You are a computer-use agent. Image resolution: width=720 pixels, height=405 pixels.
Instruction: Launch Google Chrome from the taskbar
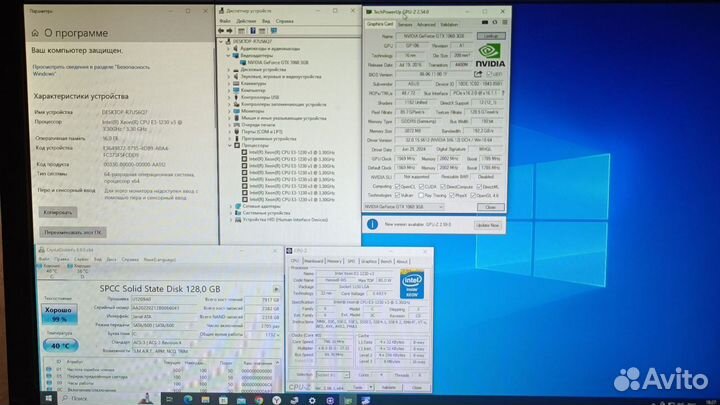coord(259,399)
